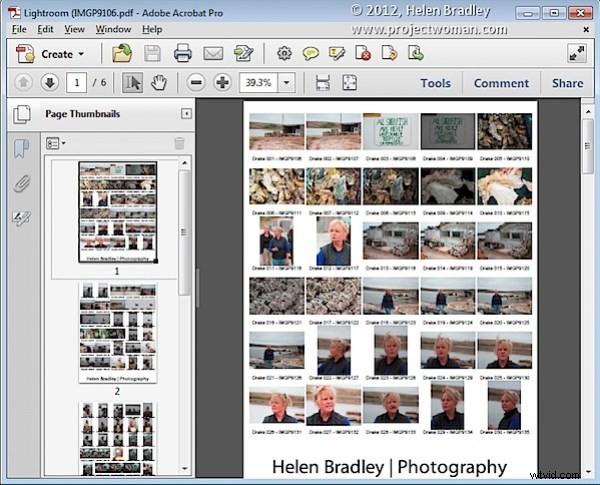Click thumbnails panel scrollbar thumb
Screen dimensions: 600x485
coord(184,232)
